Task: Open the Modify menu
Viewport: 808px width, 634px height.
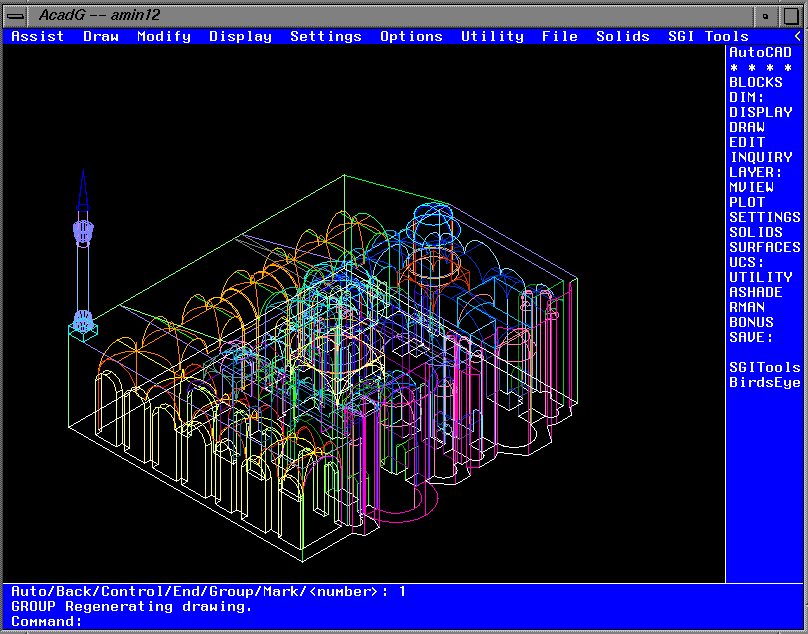Action: point(164,36)
